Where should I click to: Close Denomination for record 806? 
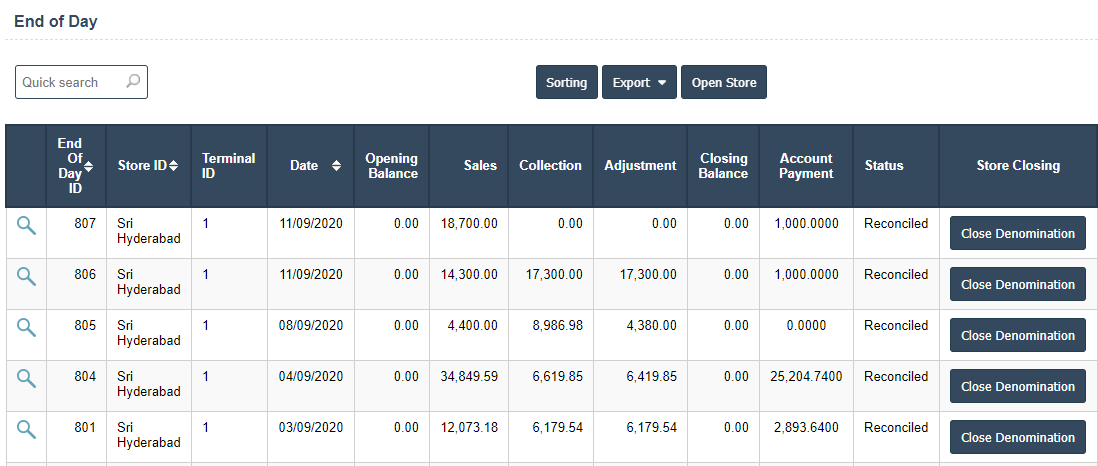coord(1017,285)
